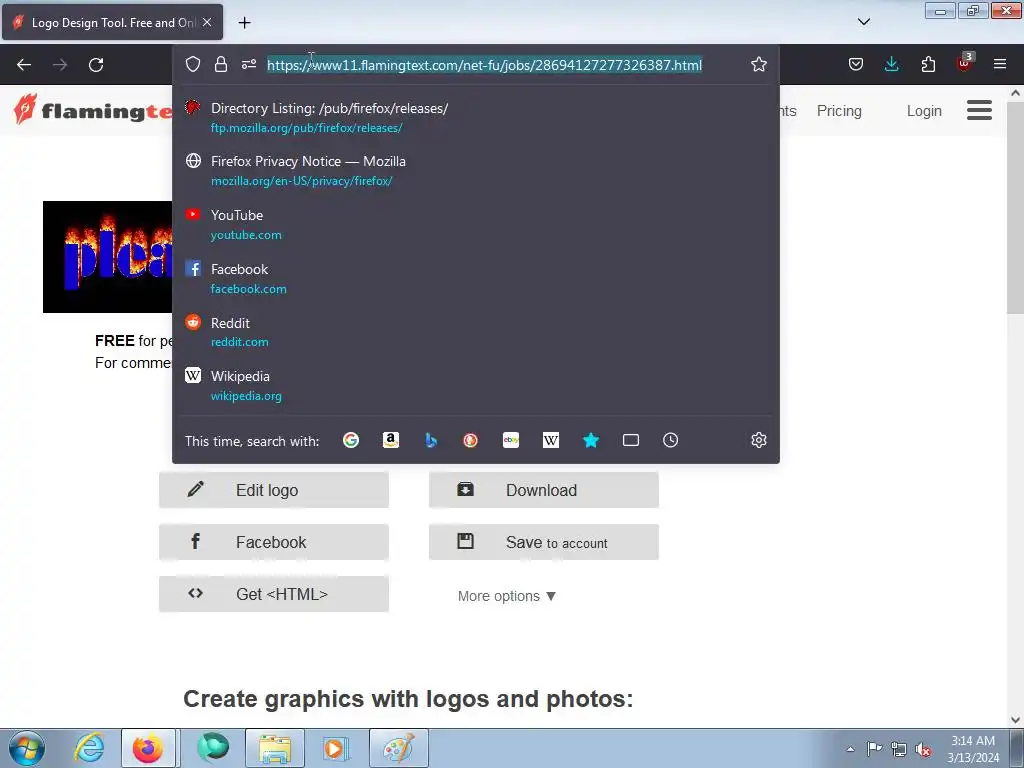Open Windows Media Player in taskbar
Screen dimensions: 1024x768
[336, 748]
